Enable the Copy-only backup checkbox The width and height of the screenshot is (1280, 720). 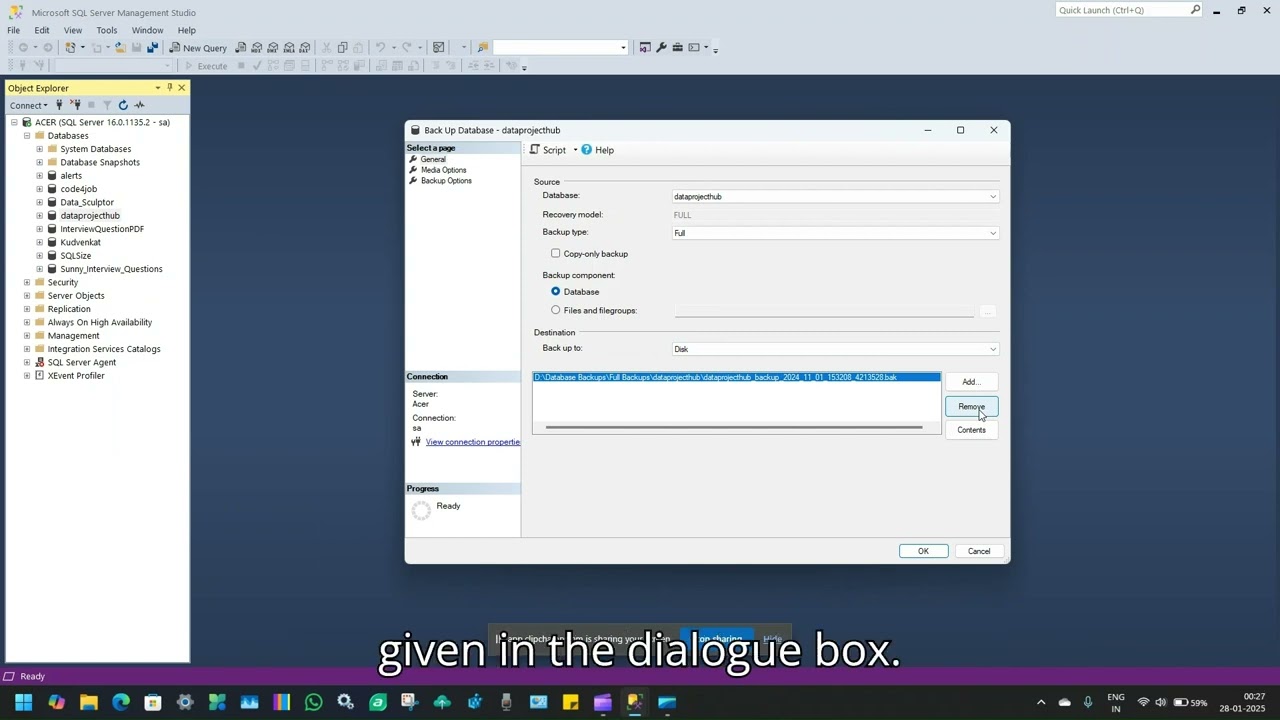point(556,253)
